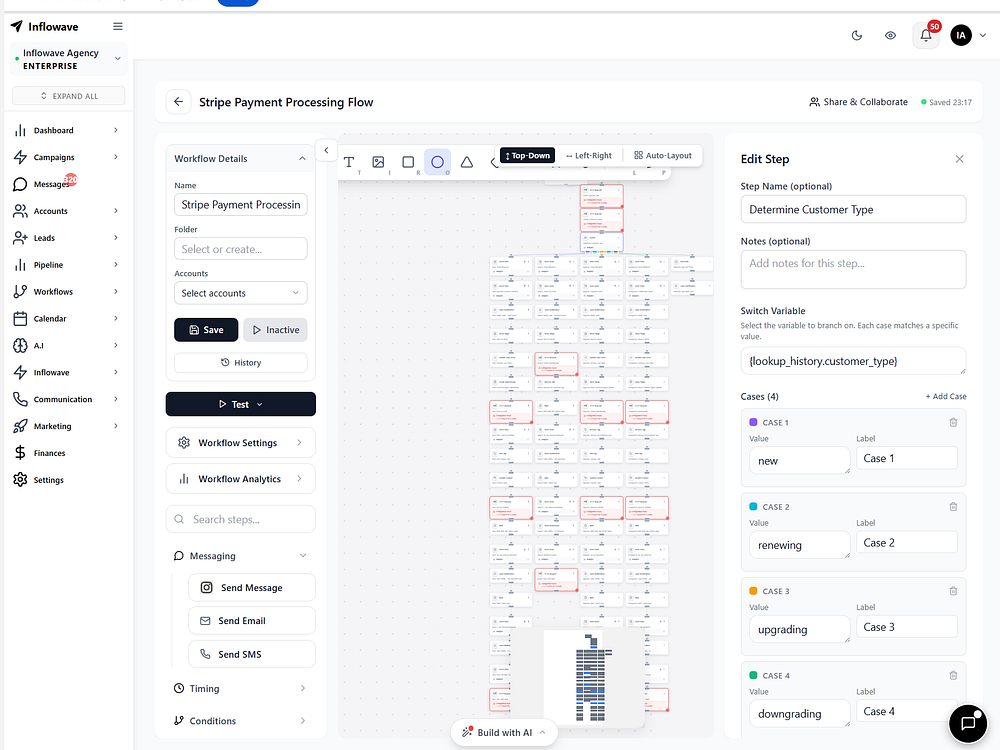Expand the Conditions steps category

[x=240, y=721]
